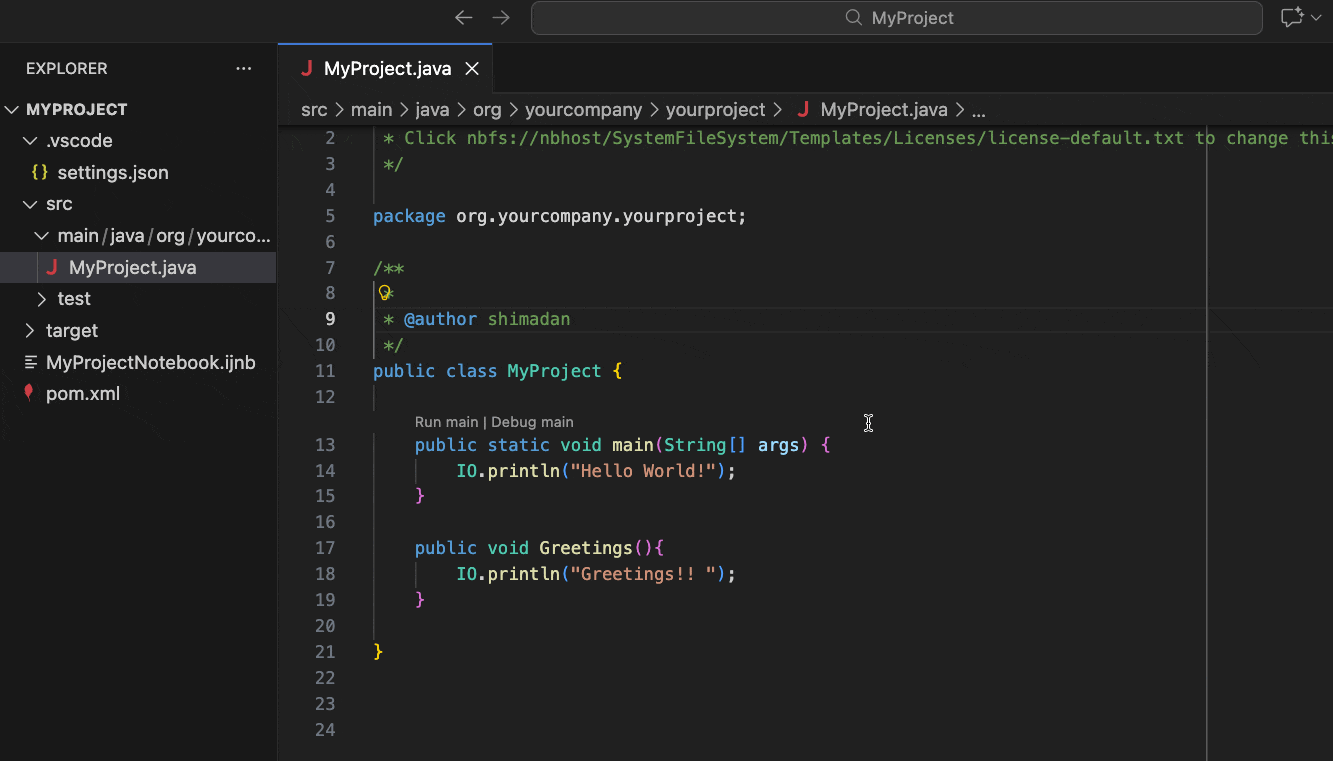Expand the test folder
This screenshot has height=761, width=1333.
(41, 299)
